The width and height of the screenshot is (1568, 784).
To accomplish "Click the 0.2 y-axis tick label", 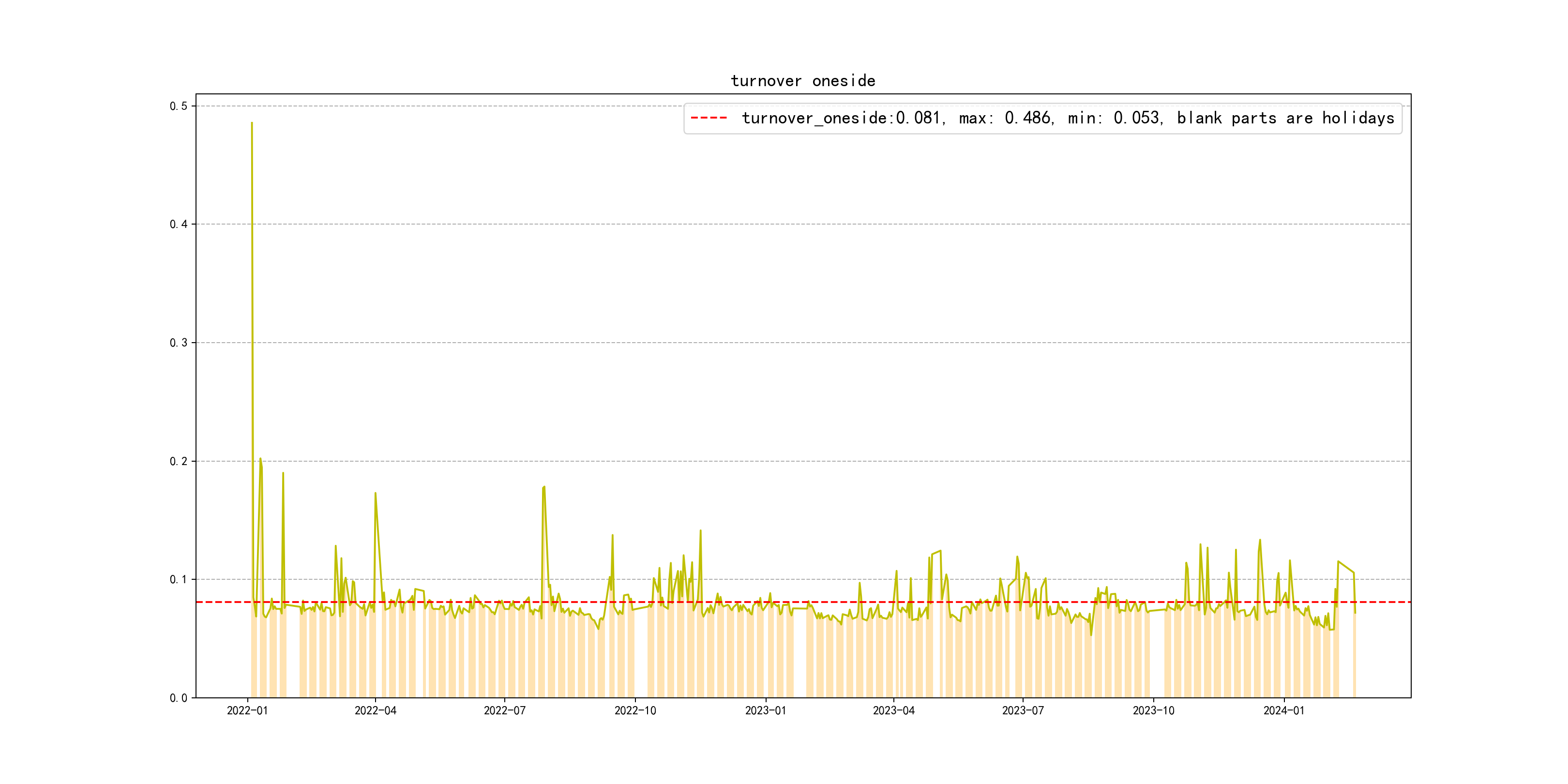I will 179,461.
